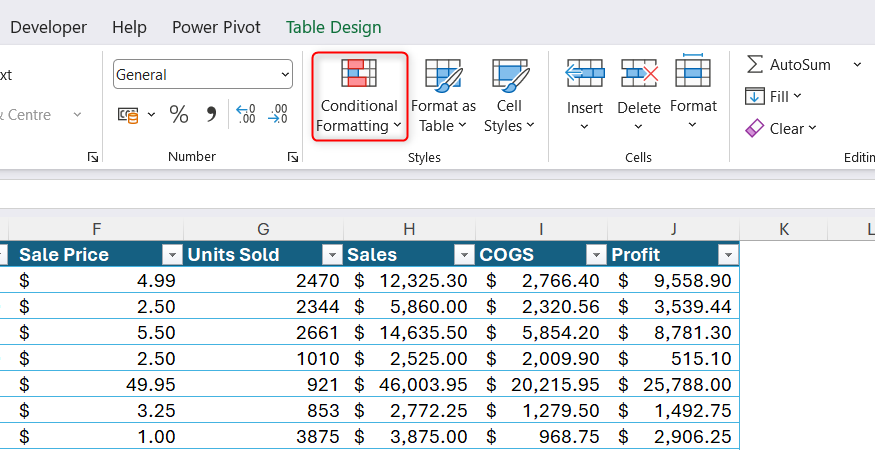Image resolution: width=875 pixels, height=450 pixels.
Task: Open Alignment settings dialog launcher
Action: click(93, 157)
